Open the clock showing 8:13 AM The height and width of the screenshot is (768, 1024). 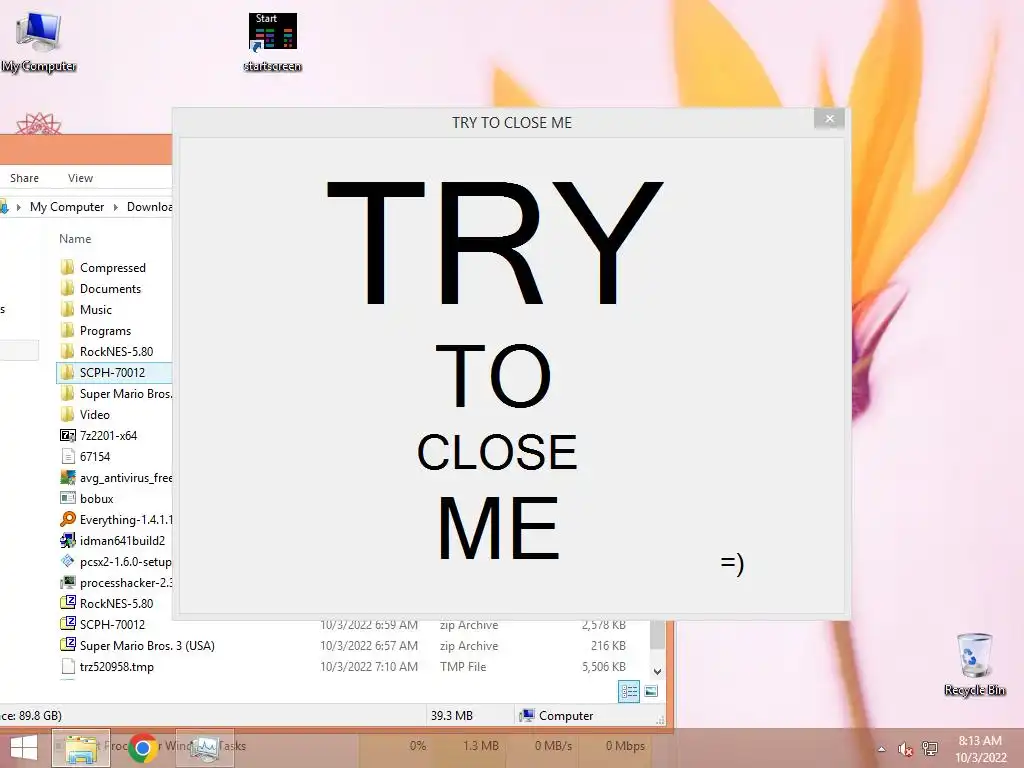click(x=980, y=749)
